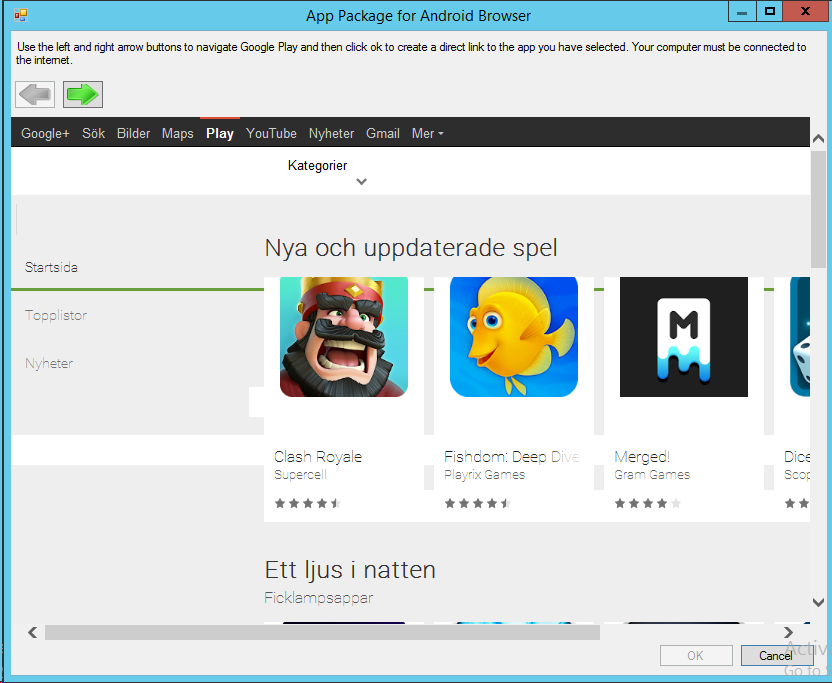Image resolution: width=832 pixels, height=683 pixels.
Task: Click the horizontal scrollbar right arrow
Action: (x=789, y=632)
